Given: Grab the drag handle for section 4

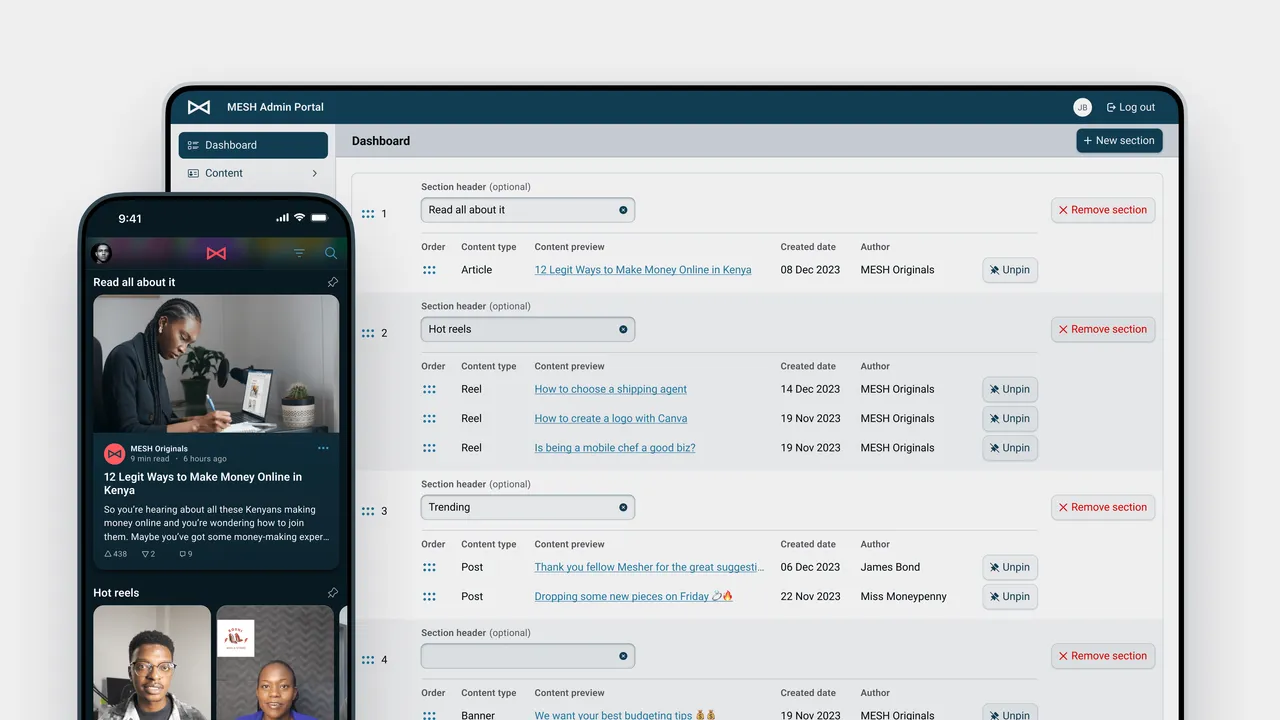Looking at the screenshot, I should pos(368,660).
